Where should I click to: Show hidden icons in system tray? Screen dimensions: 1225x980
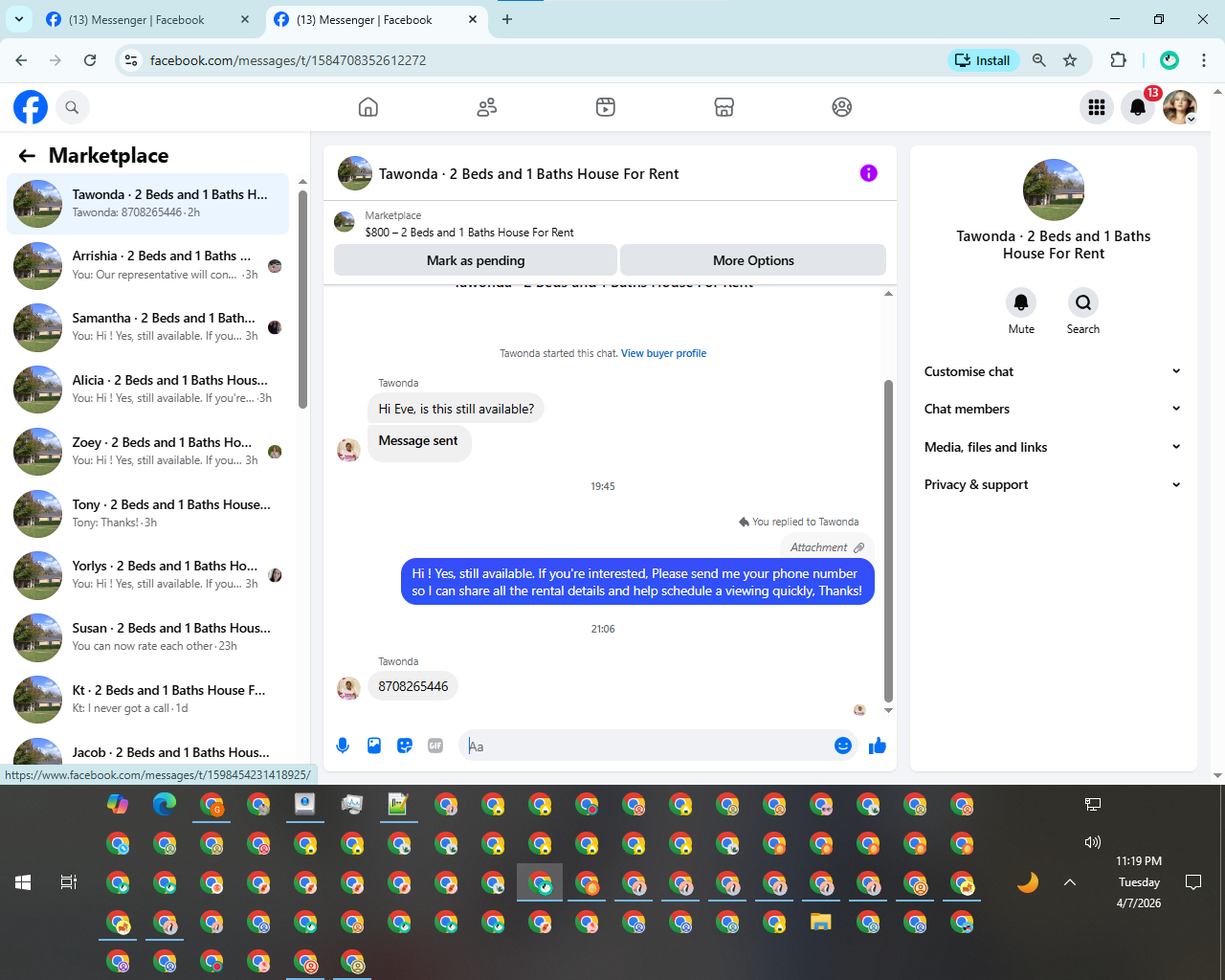(1070, 882)
